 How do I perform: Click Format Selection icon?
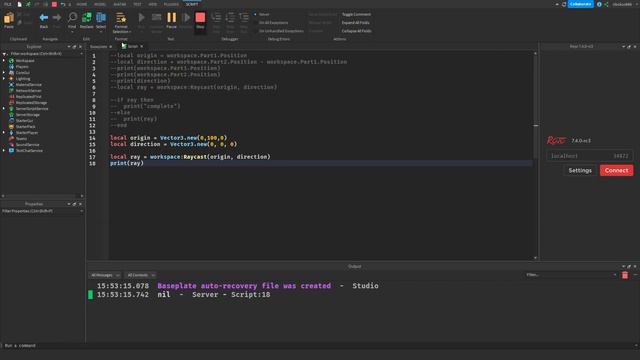tap(121, 18)
